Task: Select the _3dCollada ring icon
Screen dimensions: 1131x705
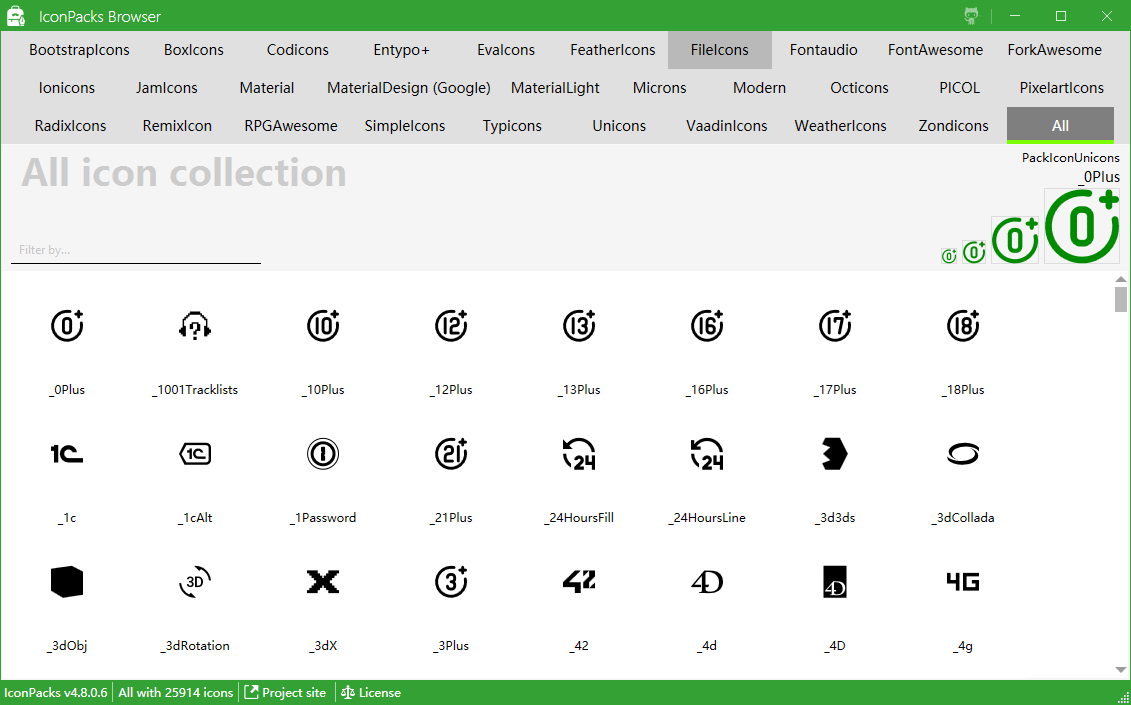Action: pos(963,454)
